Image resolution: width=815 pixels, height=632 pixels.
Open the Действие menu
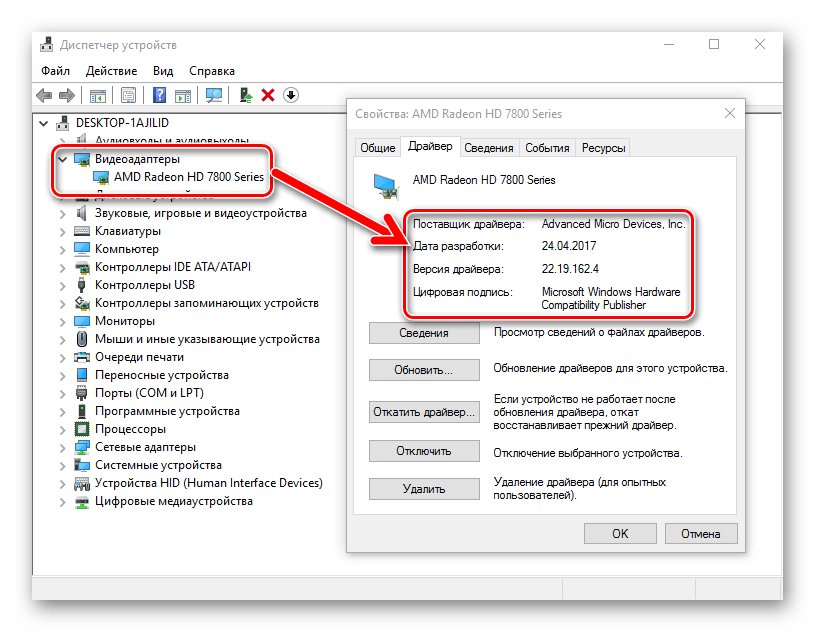(x=111, y=71)
